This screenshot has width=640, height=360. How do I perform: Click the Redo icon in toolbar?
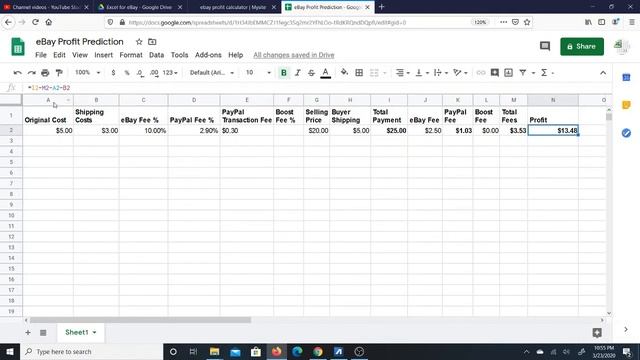(x=31, y=73)
